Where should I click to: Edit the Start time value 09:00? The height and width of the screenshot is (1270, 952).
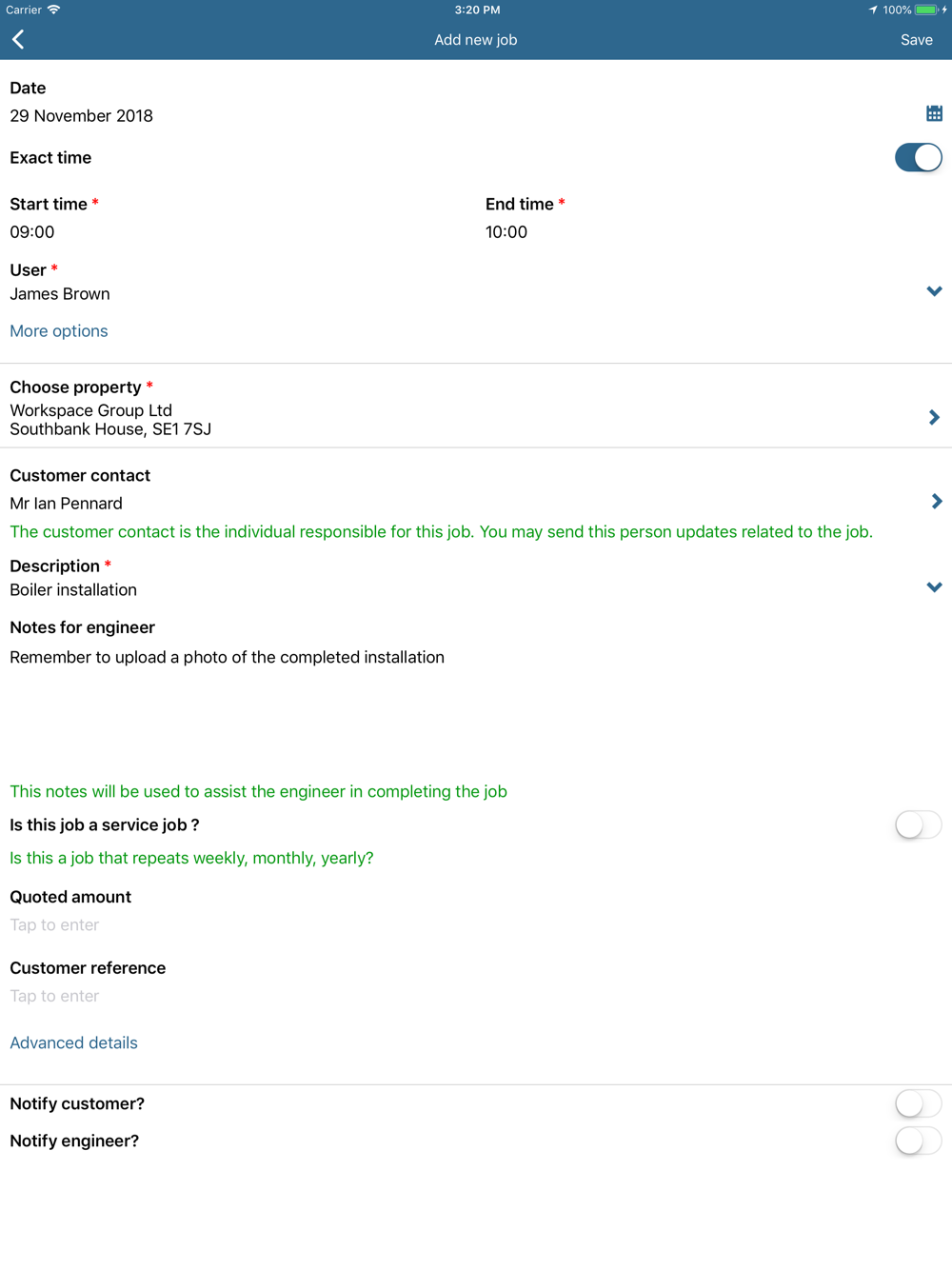click(32, 232)
